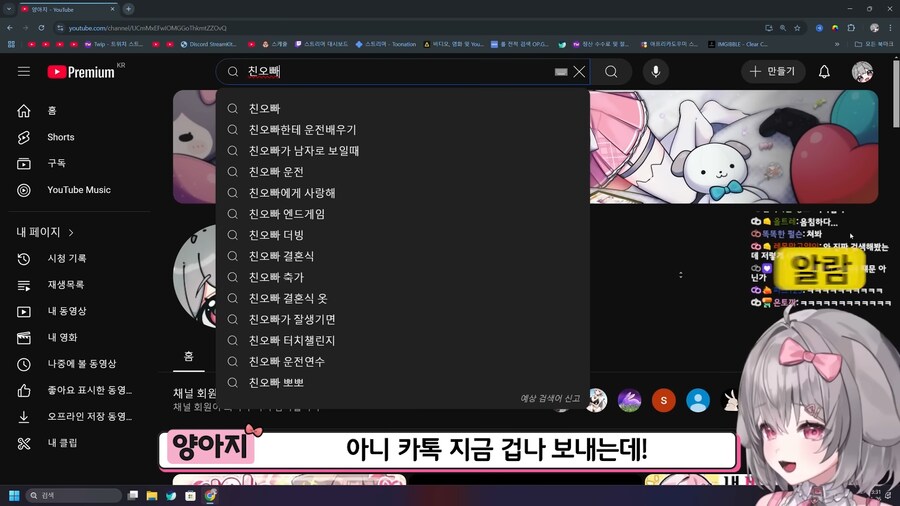Open a new browser tab with plus
Image resolution: width=900 pixels, height=506 pixels.
[129, 9]
